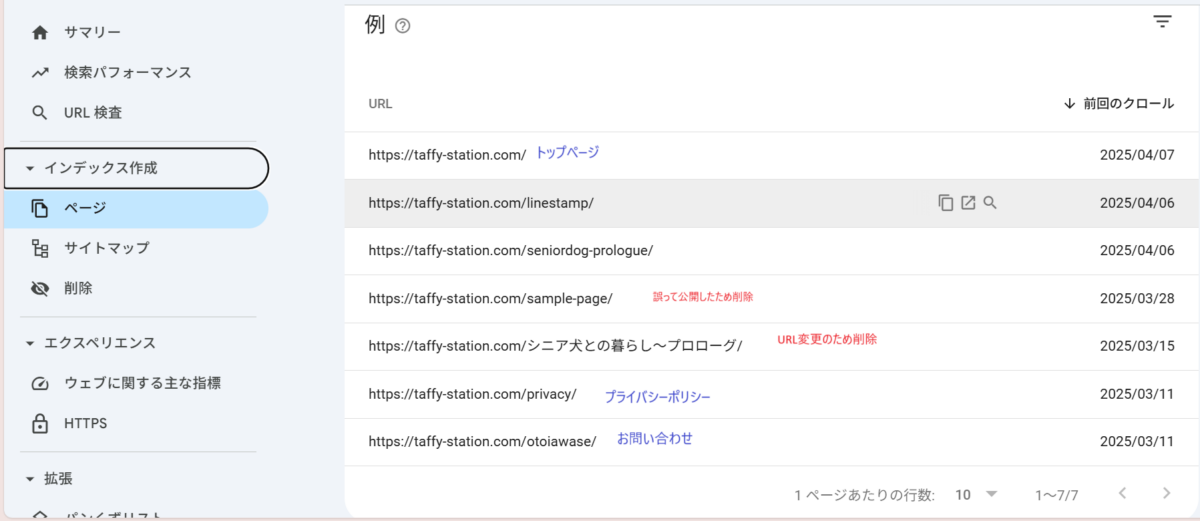Open 検索パフォーマンス in the sidebar

pyautogui.click(x=127, y=73)
